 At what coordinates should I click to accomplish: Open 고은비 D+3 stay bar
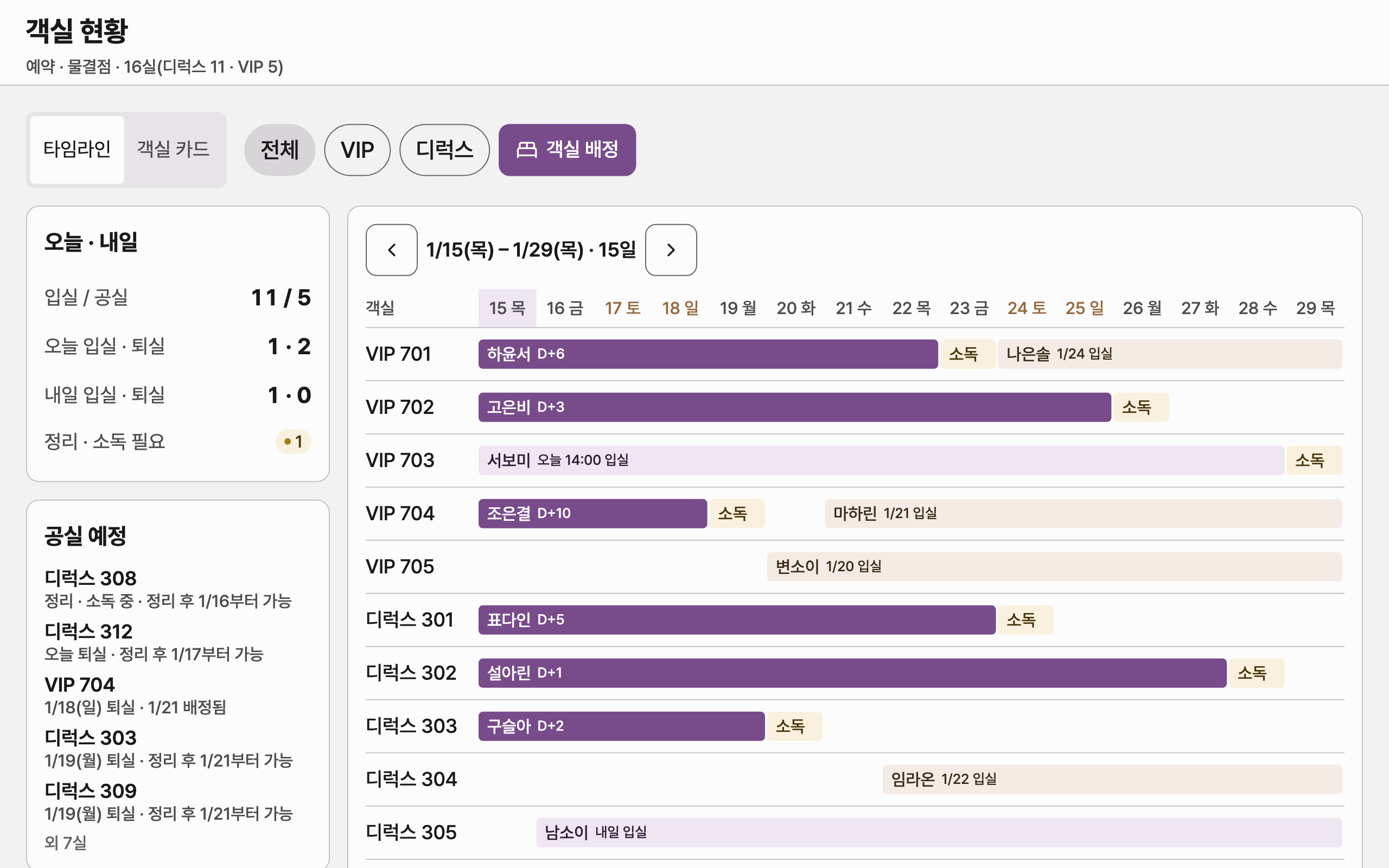[x=794, y=407]
